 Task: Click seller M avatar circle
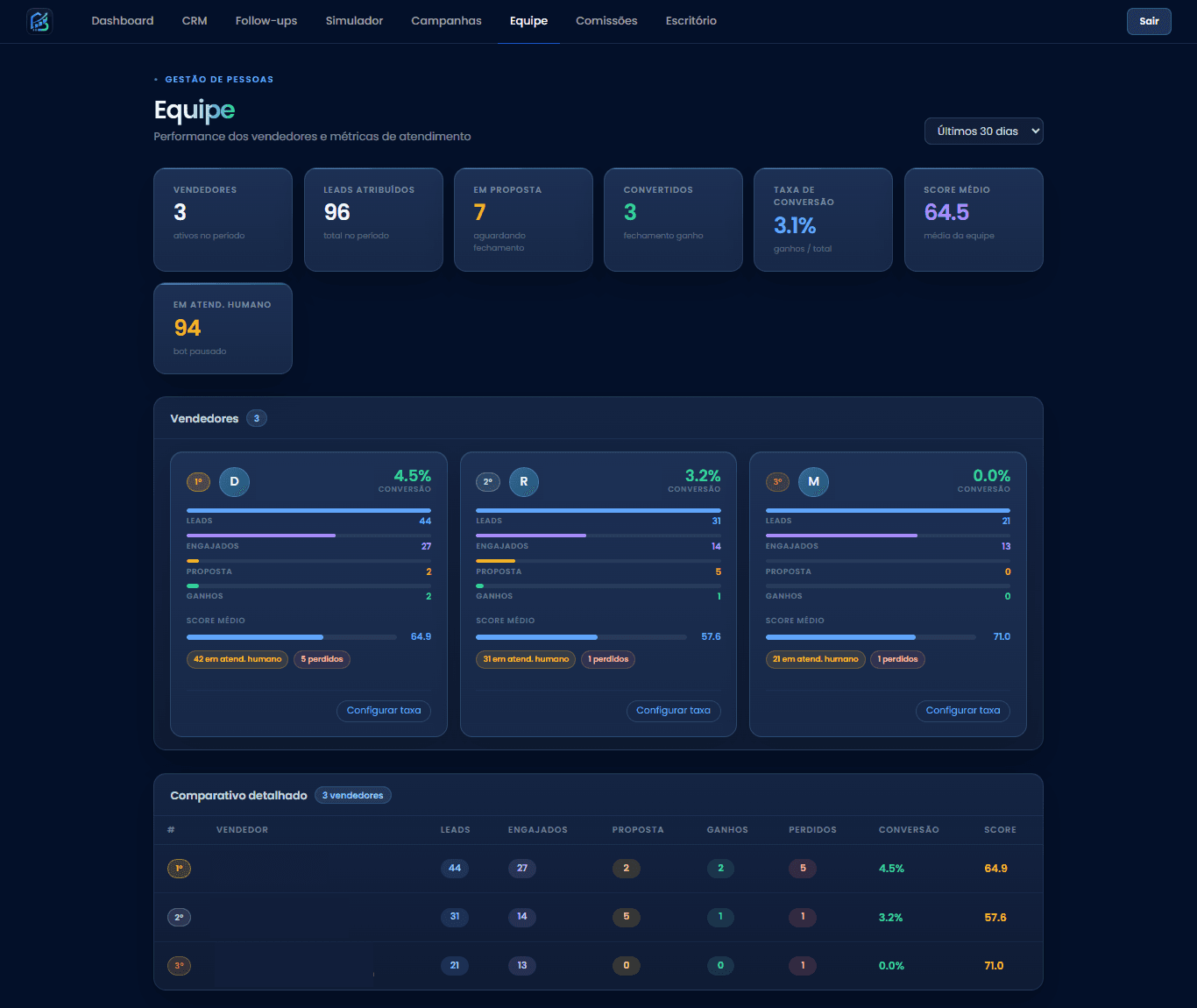click(813, 481)
